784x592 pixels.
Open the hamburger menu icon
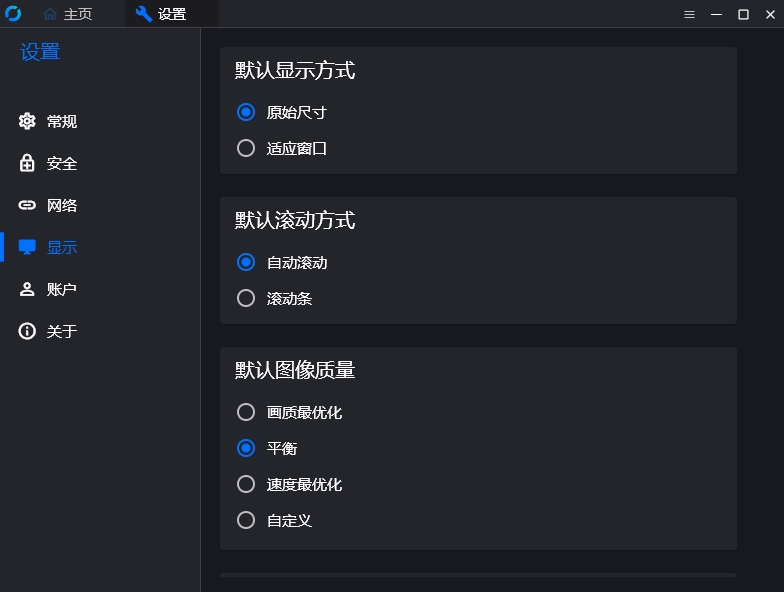(x=690, y=14)
